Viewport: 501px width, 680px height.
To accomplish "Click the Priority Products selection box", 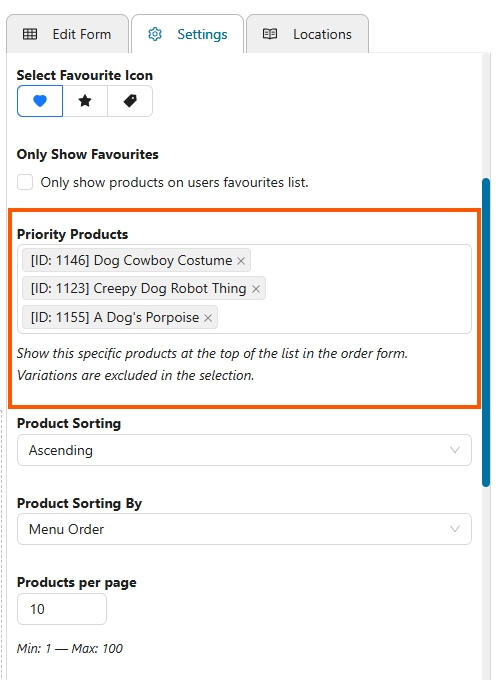I will click(244, 289).
